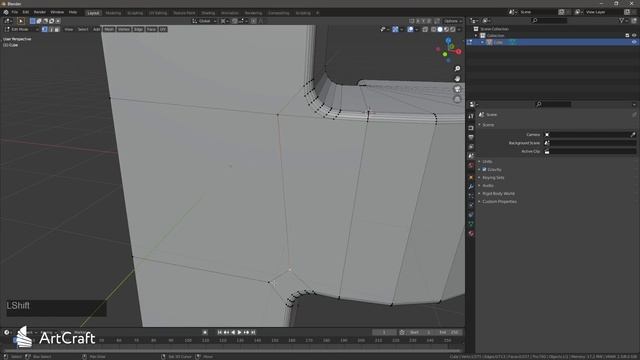Switch to the Layout workspace tab
The image size is (640, 360).
pyautogui.click(x=93, y=13)
